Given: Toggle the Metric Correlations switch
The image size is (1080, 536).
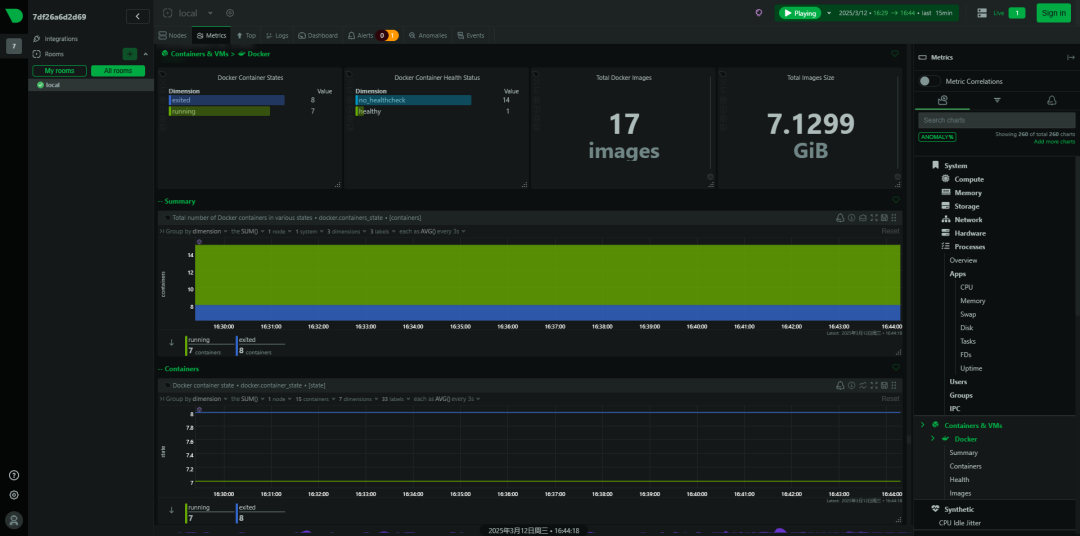Looking at the screenshot, I should click(x=930, y=81).
